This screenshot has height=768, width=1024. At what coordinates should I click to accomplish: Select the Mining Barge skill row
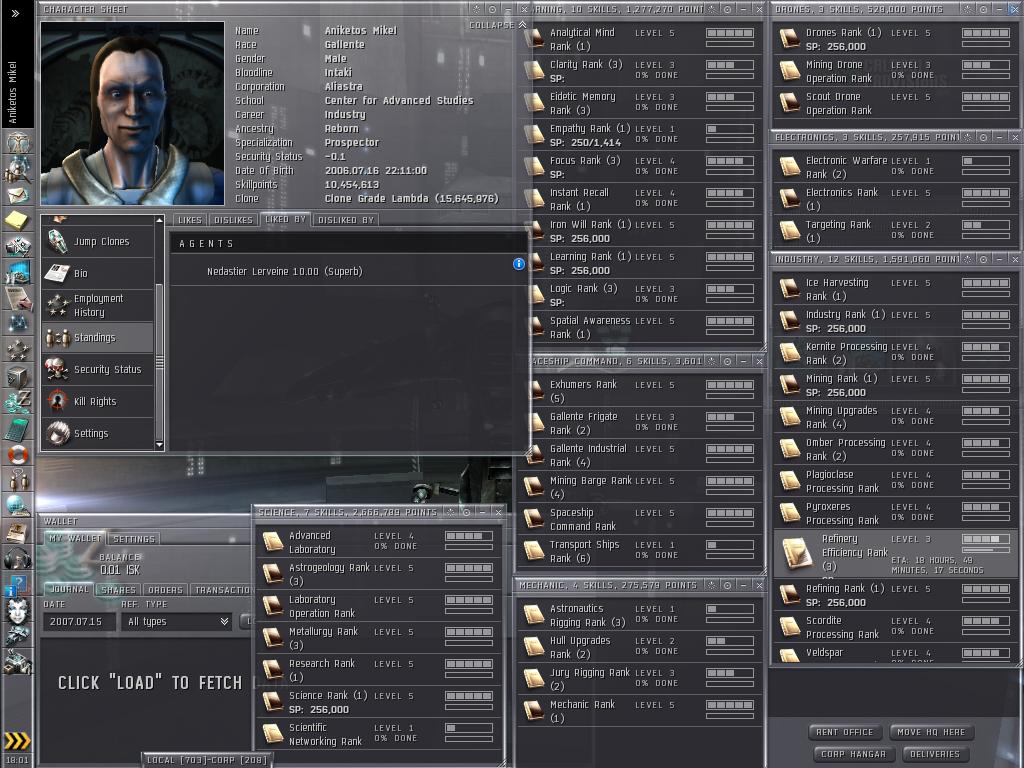(x=641, y=487)
